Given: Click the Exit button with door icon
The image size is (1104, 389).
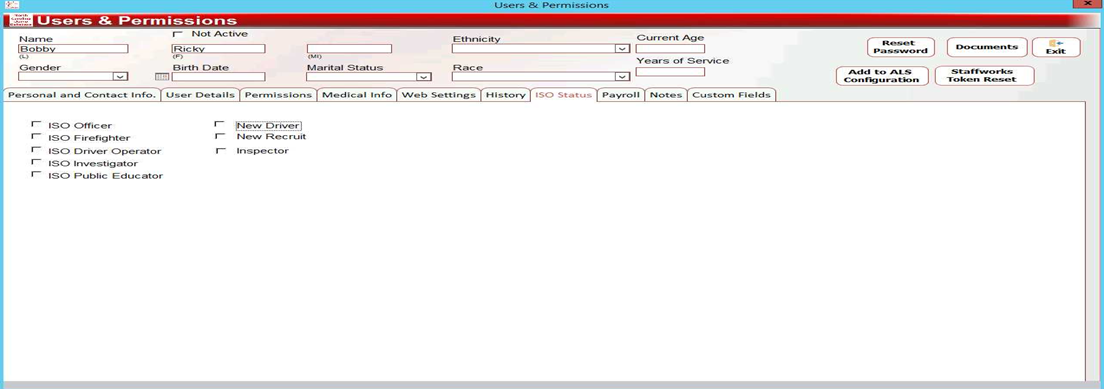Looking at the screenshot, I should pyautogui.click(x=1055, y=47).
